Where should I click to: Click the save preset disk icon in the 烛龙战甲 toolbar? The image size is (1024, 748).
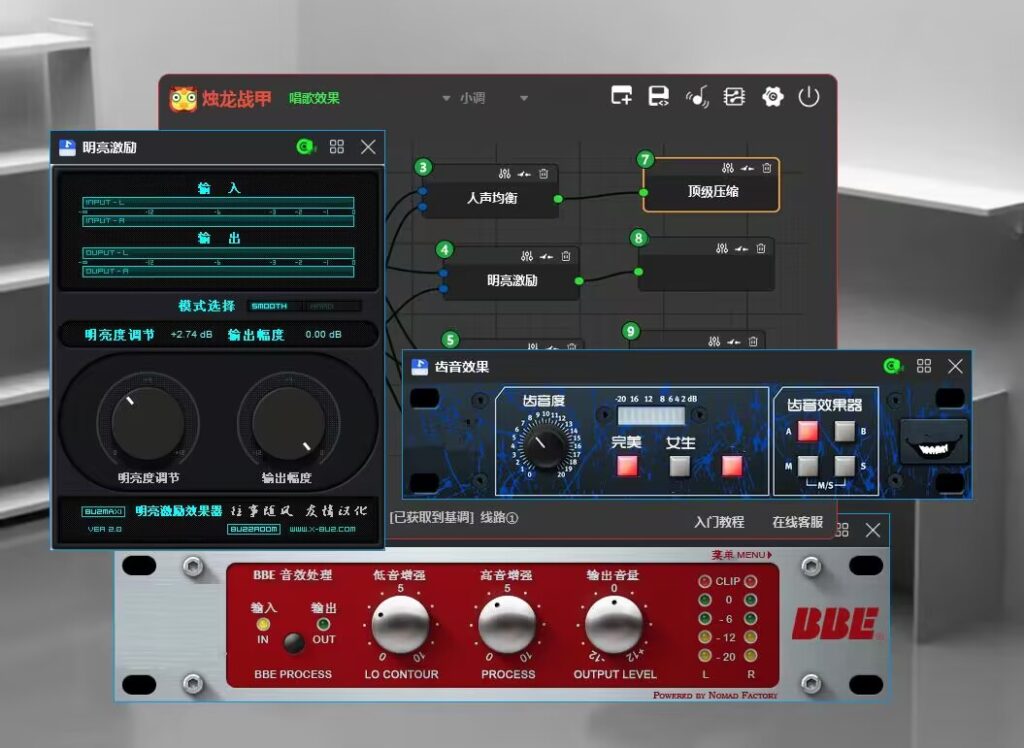tap(658, 96)
